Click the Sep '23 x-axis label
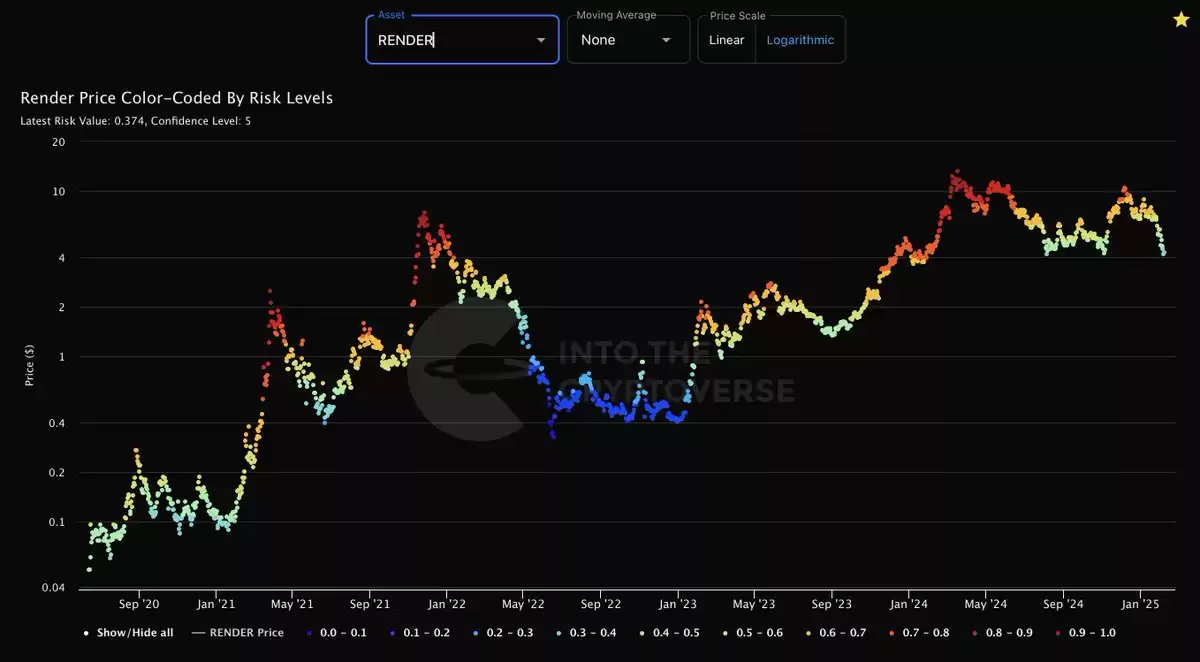The width and height of the screenshot is (1200, 662). pos(832,604)
